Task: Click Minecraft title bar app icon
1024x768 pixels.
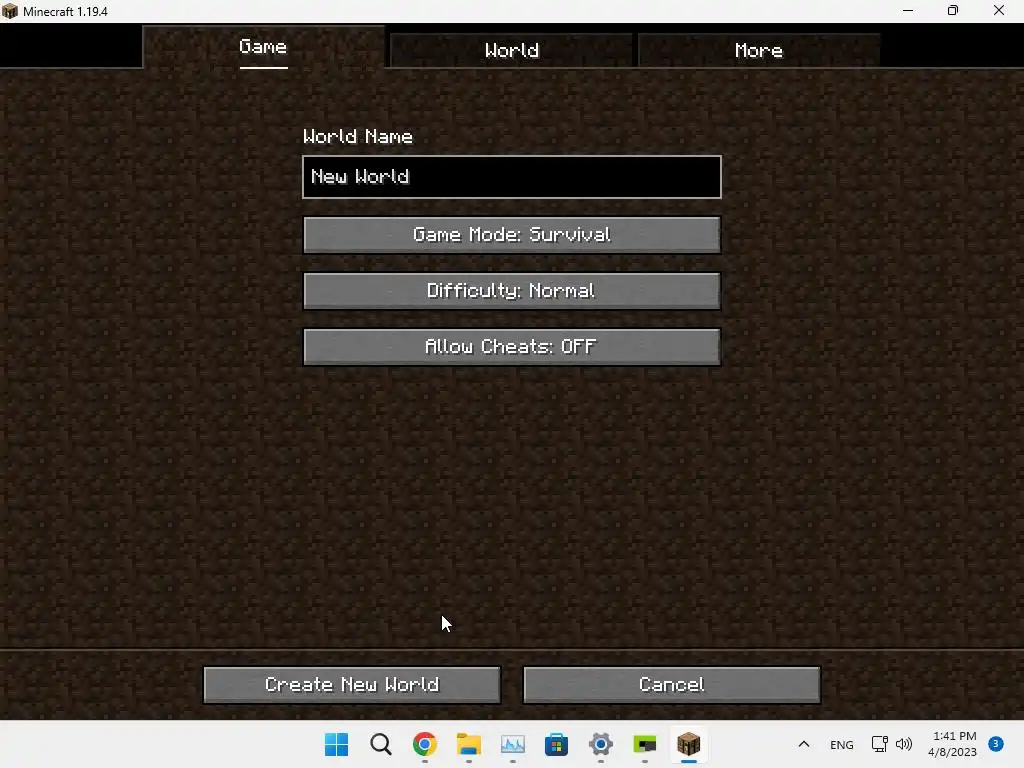Action: tap(10, 11)
